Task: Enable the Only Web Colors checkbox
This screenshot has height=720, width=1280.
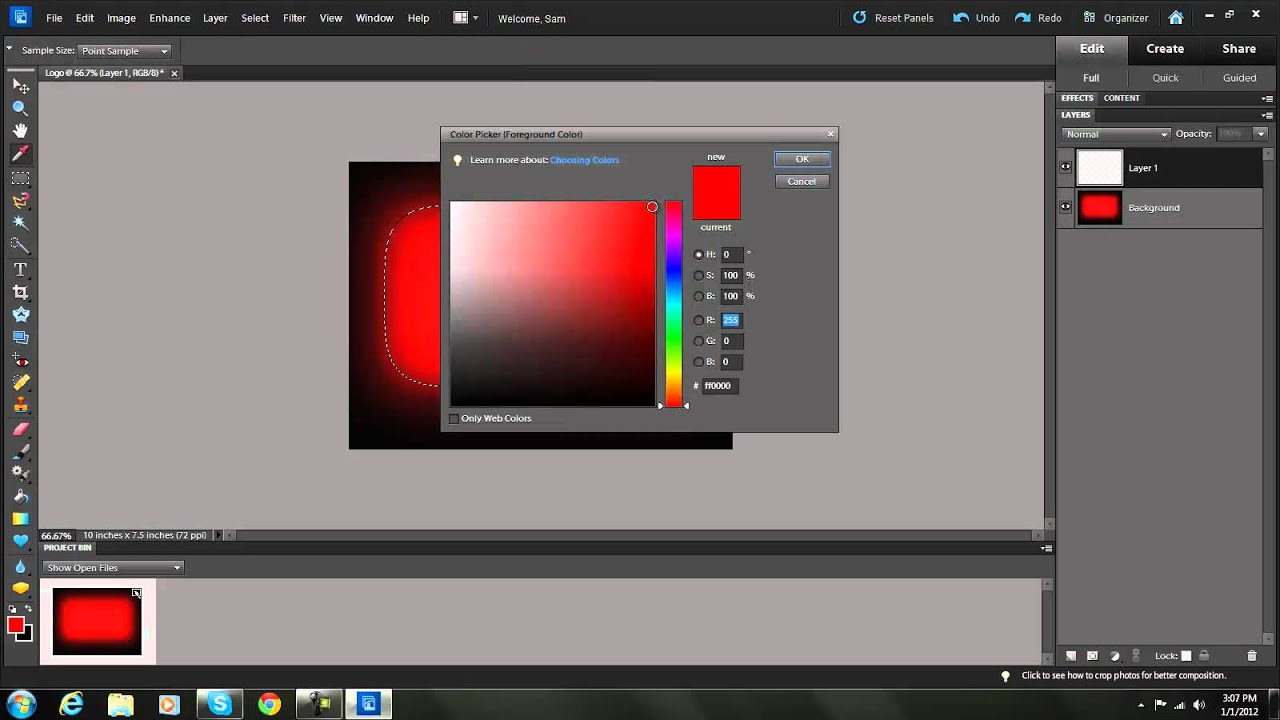Action: [454, 418]
